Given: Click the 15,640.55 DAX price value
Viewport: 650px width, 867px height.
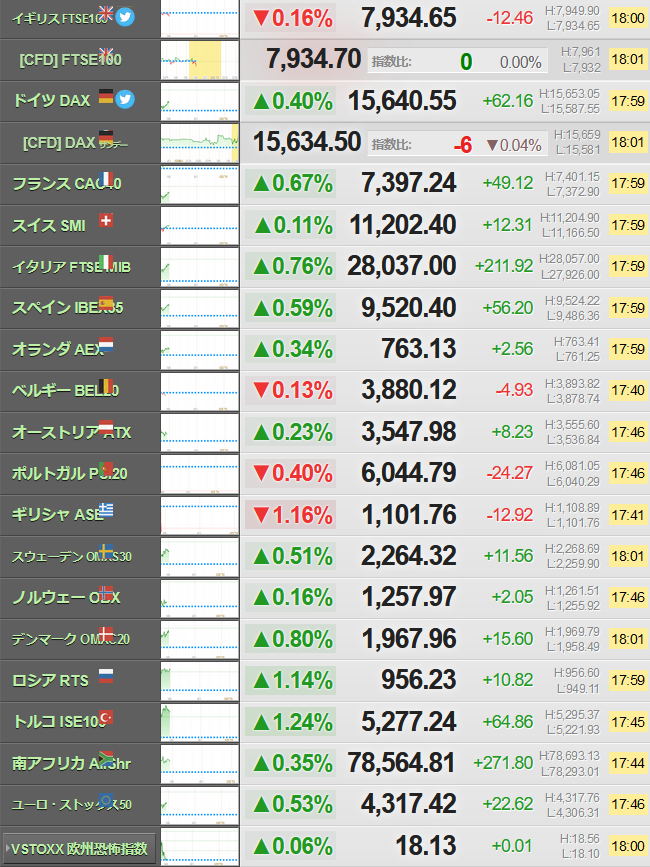Looking at the screenshot, I should tap(402, 101).
